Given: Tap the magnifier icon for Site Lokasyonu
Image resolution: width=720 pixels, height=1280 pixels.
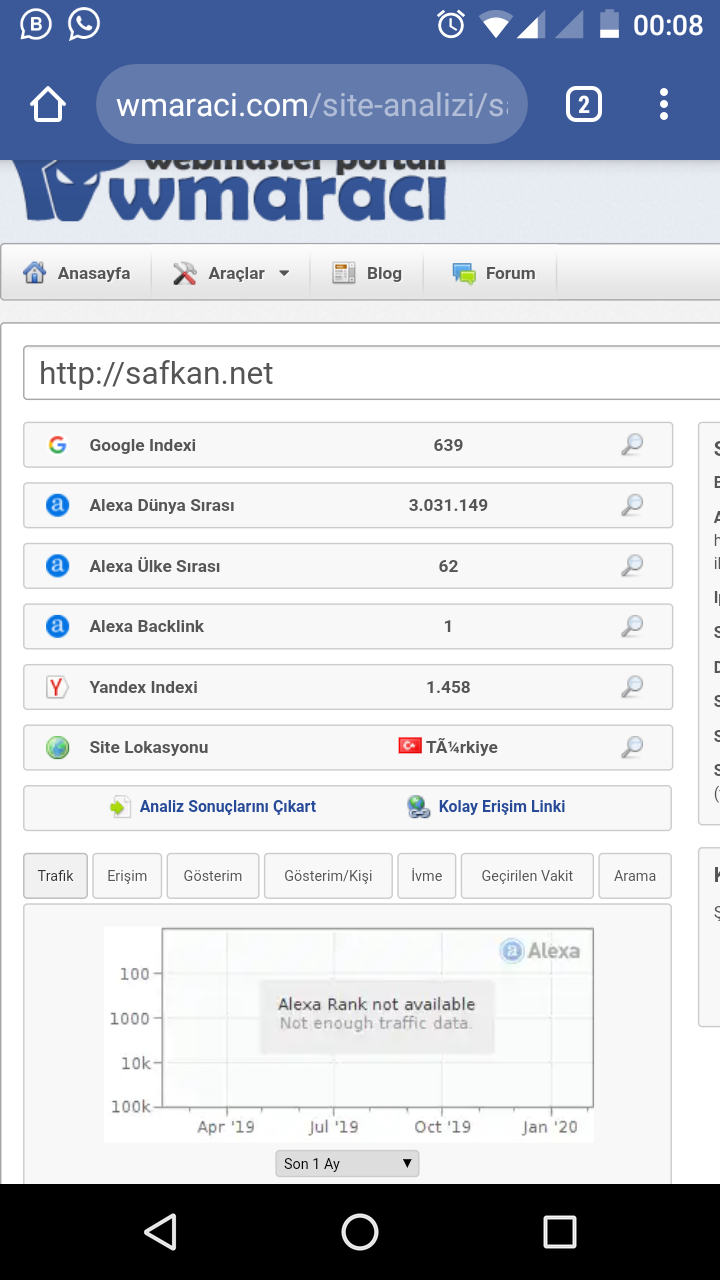Looking at the screenshot, I should 632,747.
